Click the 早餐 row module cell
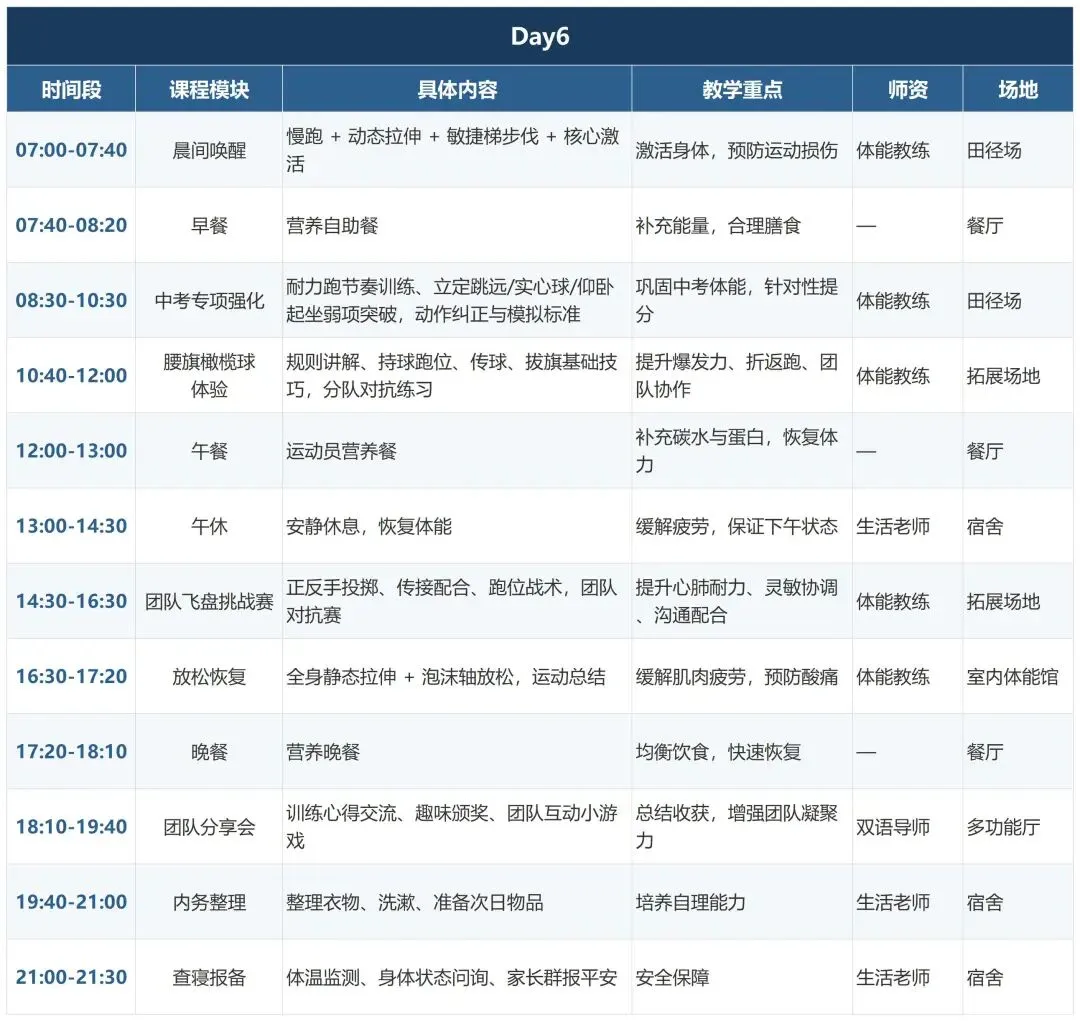The height and width of the screenshot is (1021, 1080). [207, 225]
